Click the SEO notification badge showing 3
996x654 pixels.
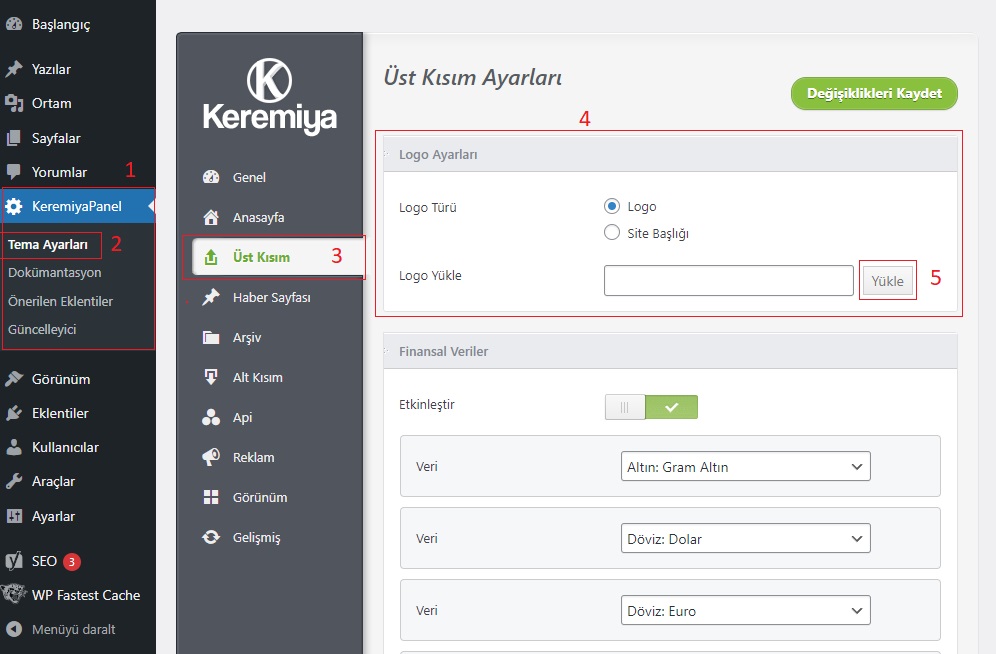pos(72,561)
